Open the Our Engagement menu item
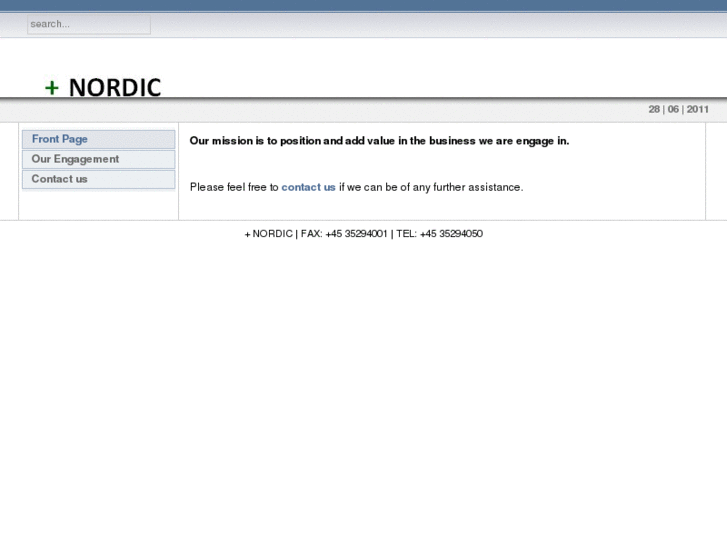Screen dimensions: 727x545 [98, 159]
